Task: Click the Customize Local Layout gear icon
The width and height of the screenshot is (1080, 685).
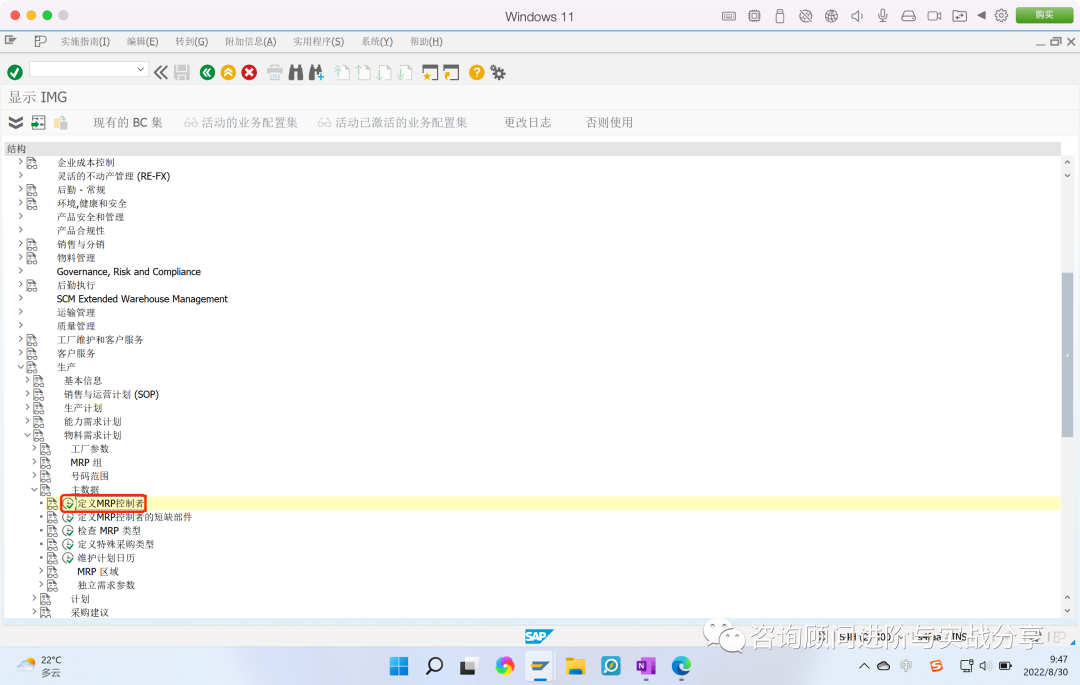Action: click(x=497, y=72)
